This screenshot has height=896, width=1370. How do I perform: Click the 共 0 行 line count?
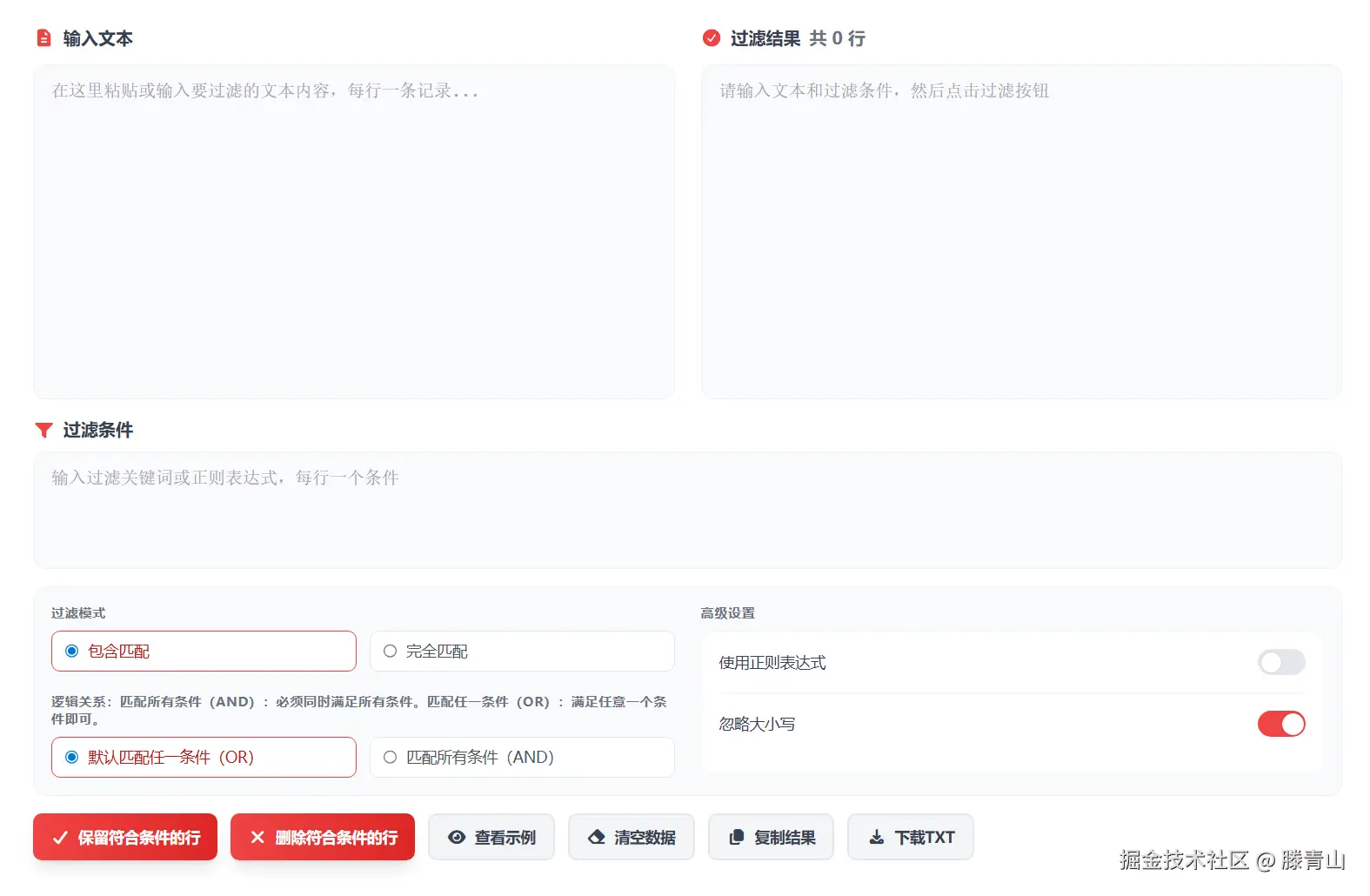838,38
